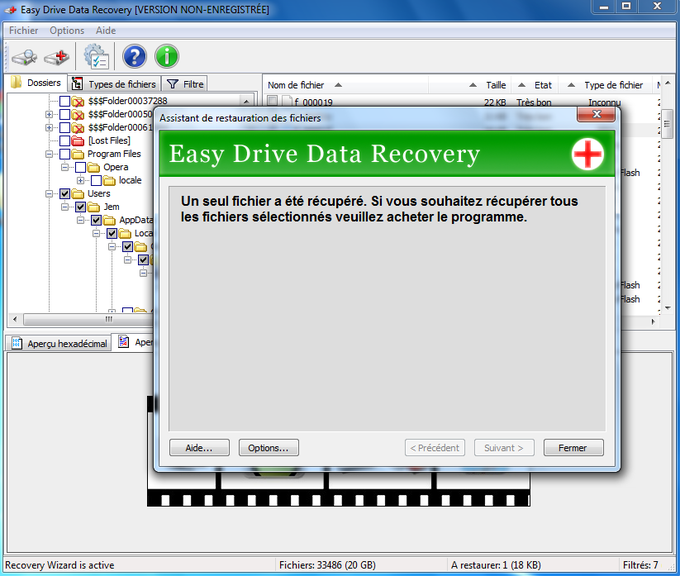Click folder tree scrollbar left arrow
Screen dimensions: 680x576
pos(15,319)
